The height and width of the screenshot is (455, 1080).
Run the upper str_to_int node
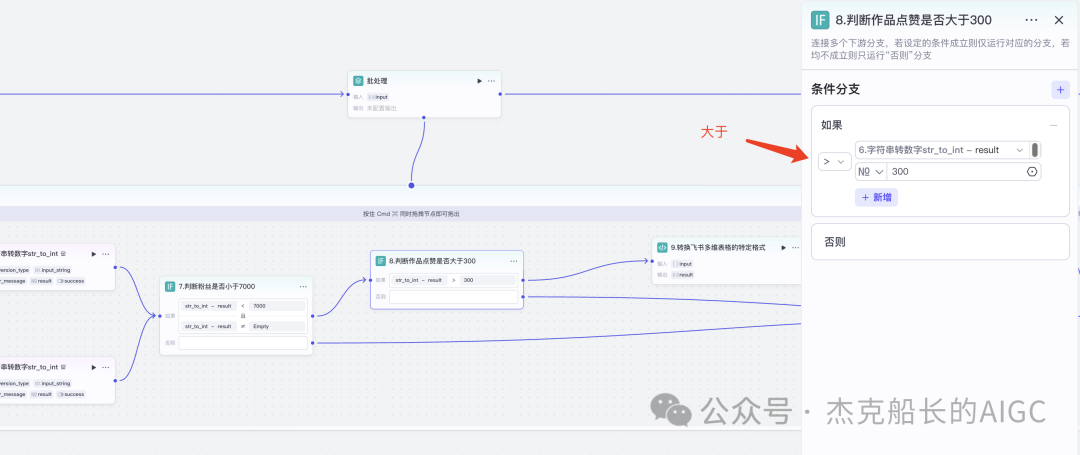click(94, 253)
